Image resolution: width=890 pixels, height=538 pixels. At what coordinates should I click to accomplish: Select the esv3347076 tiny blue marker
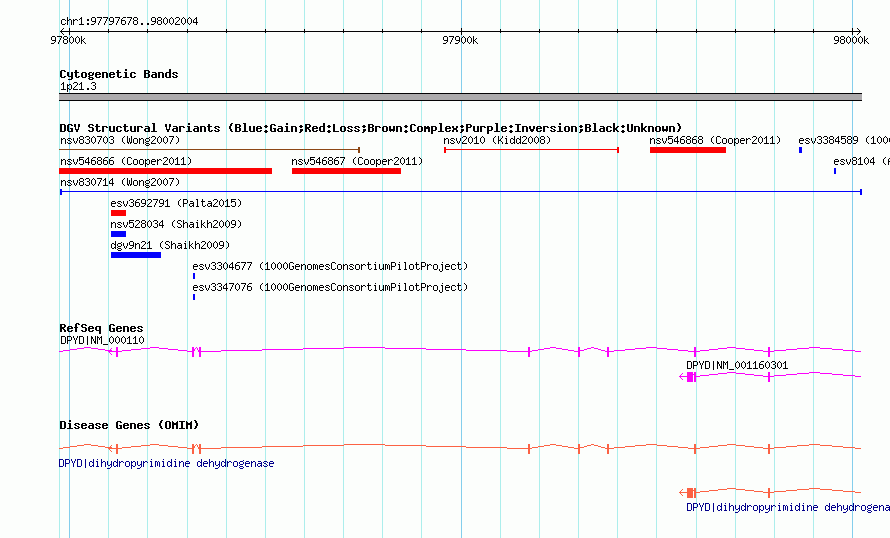(194, 297)
